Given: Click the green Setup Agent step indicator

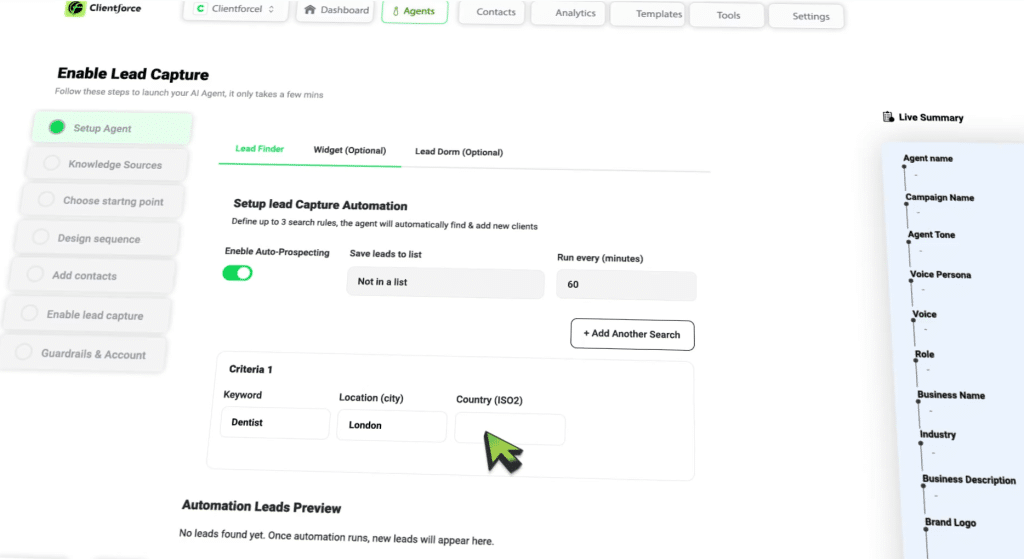Looking at the screenshot, I should (57, 127).
